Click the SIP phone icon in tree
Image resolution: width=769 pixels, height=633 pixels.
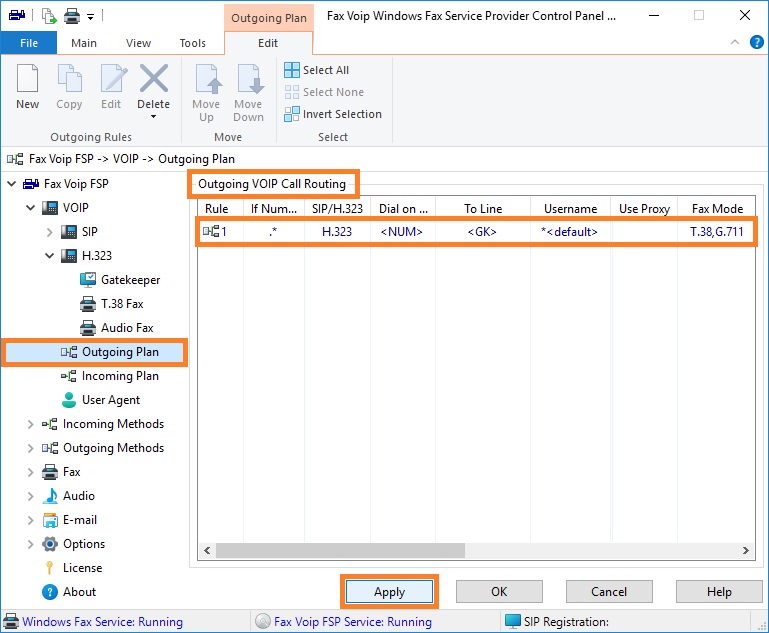tap(69, 232)
